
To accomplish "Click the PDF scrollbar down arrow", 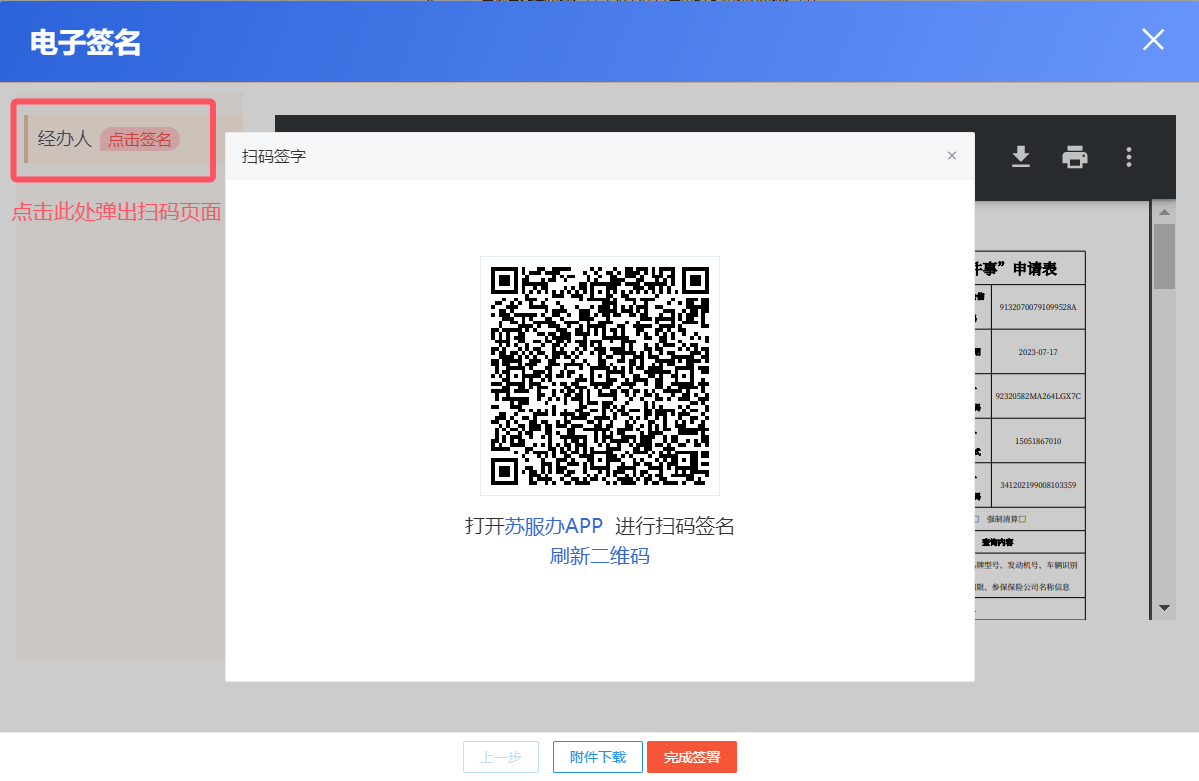I will click(x=1164, y=608).
